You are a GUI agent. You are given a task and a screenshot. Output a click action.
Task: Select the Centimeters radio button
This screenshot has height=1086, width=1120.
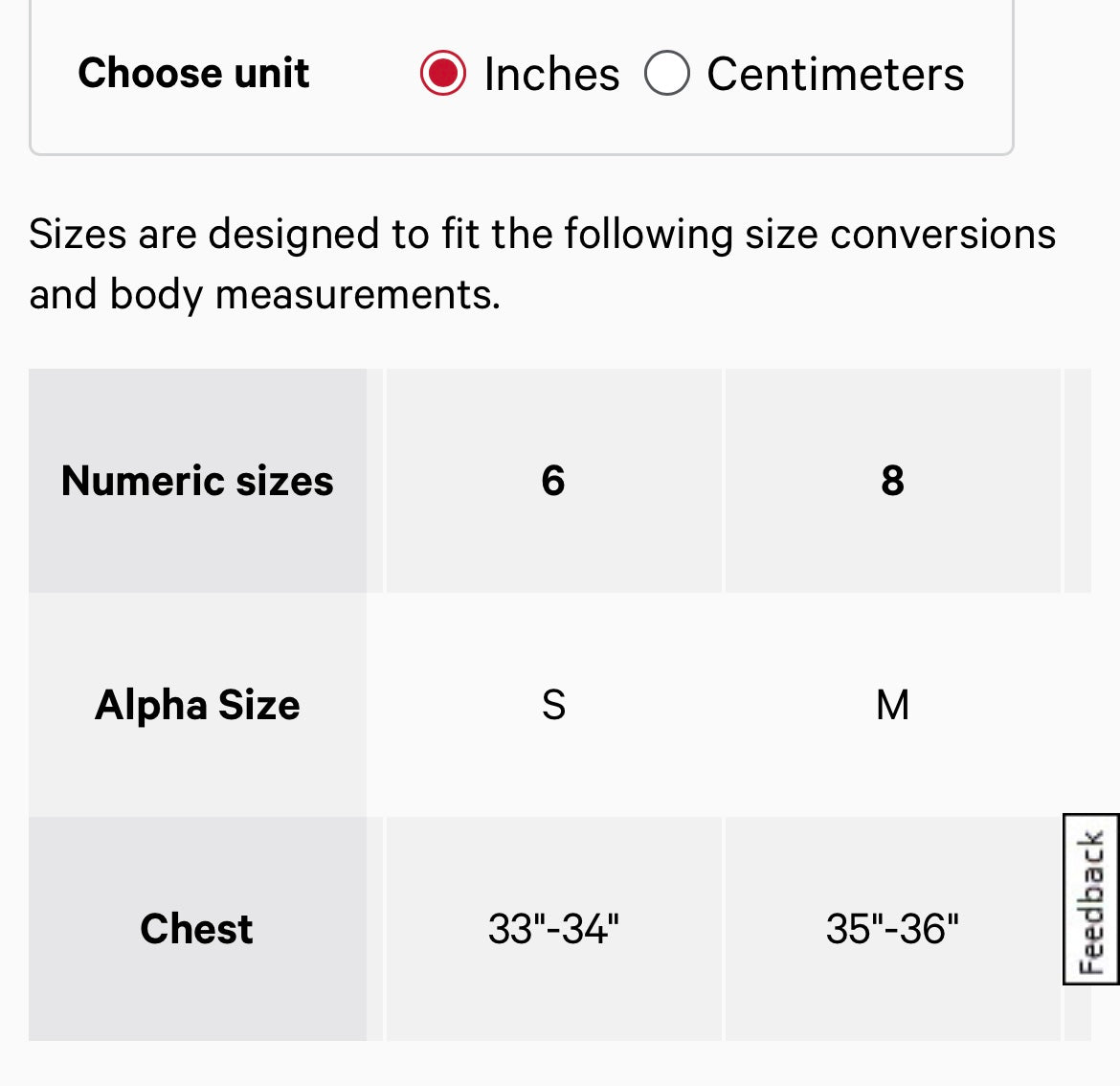(667, 74)
